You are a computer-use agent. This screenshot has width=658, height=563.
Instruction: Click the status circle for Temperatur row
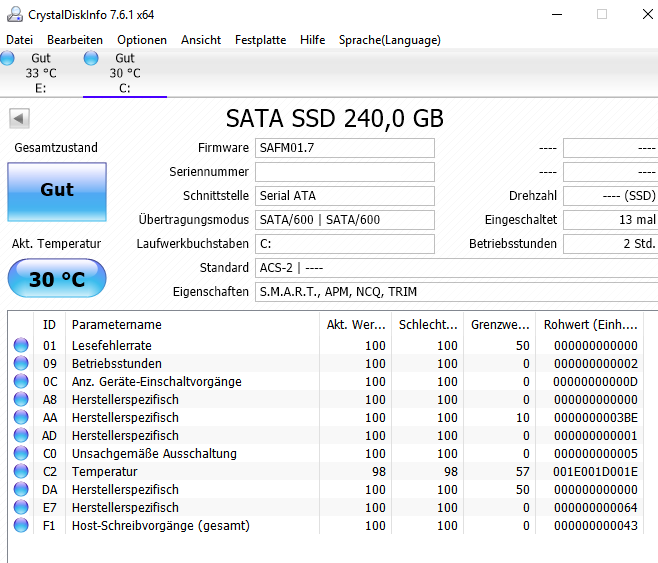point(21,471)
